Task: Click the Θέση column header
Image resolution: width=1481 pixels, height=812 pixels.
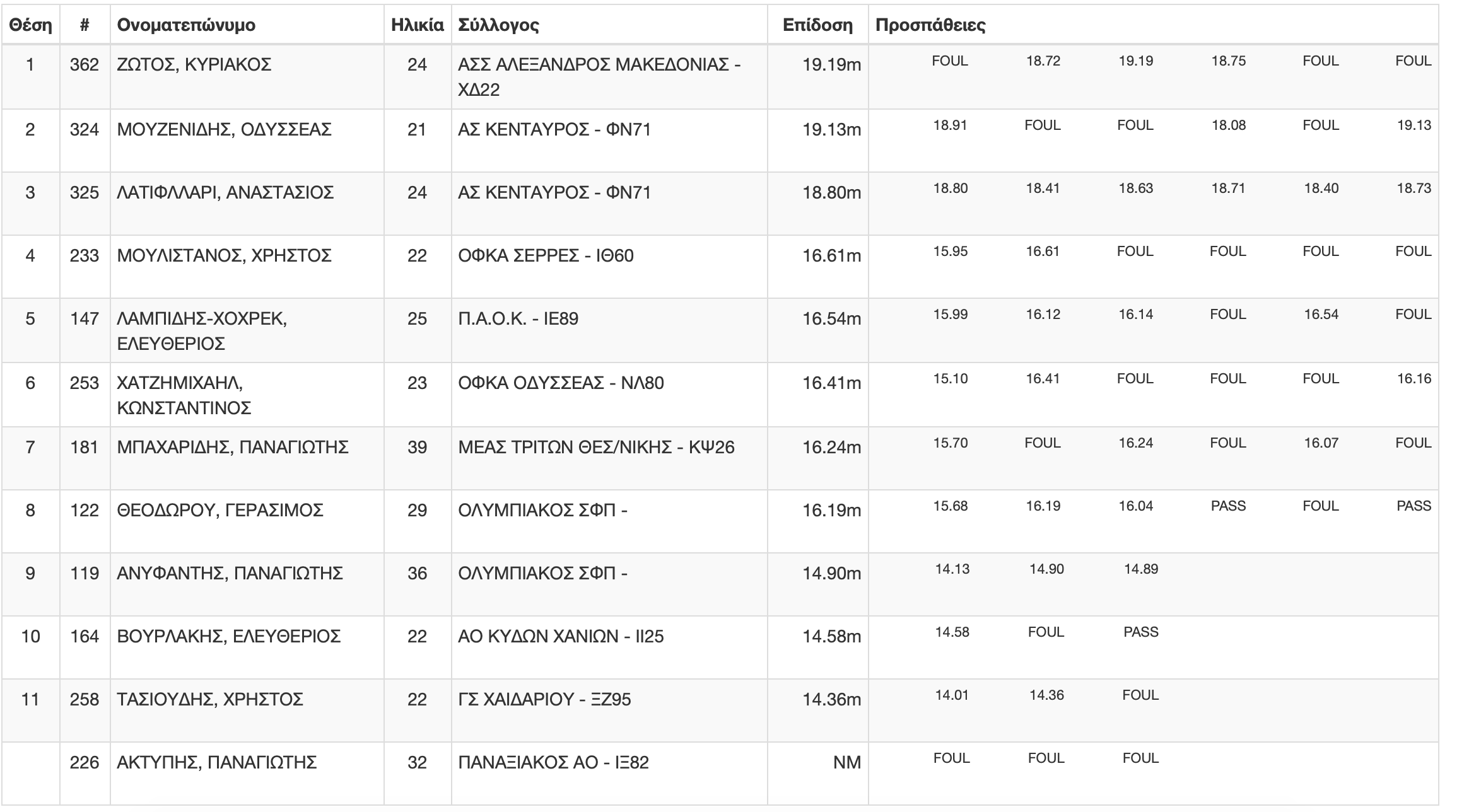Action: point(30,25)
